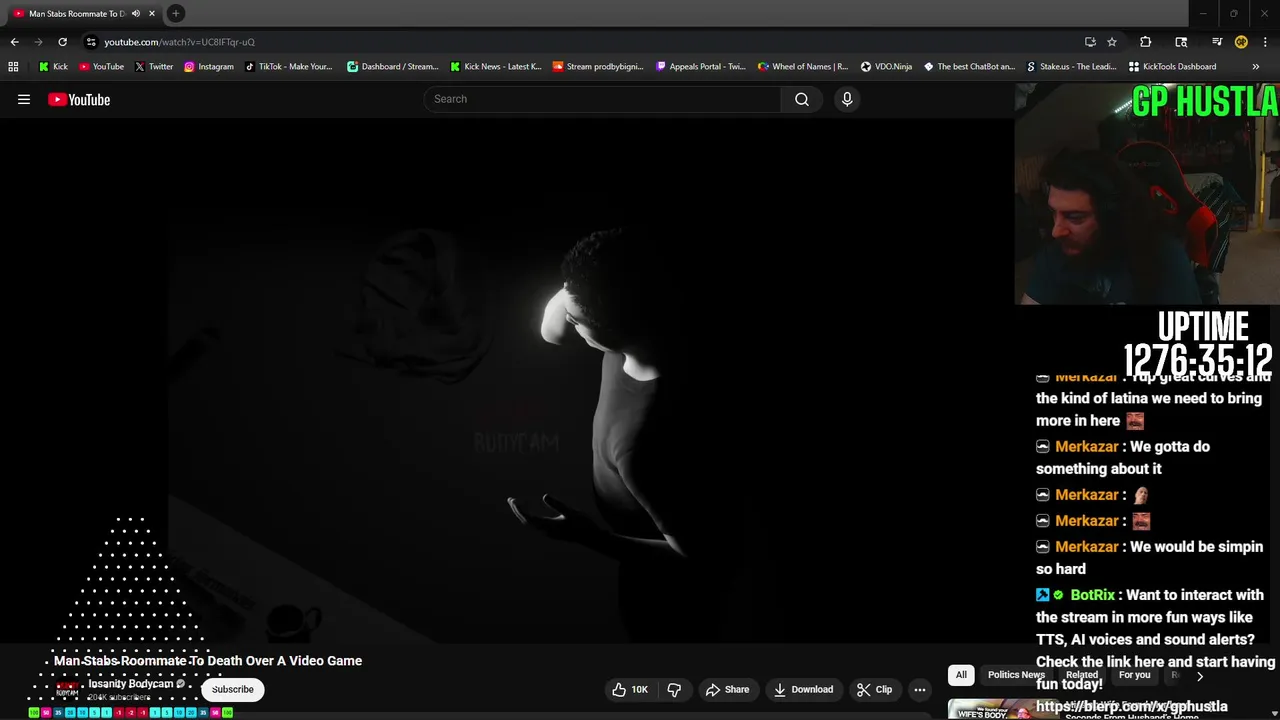Bookmark this page with the star icon
The height and width of the screenshot is (720, 1280).
coord(1112,42)
